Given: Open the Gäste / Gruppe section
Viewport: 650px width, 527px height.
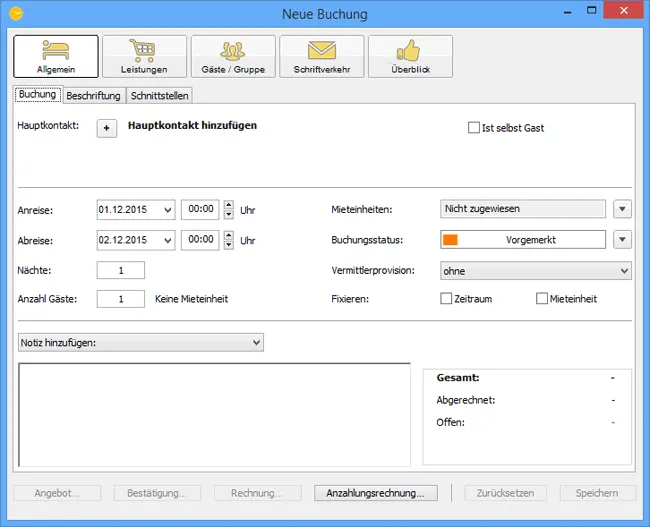Looking at the screenshot, I should tap(233, 56).
